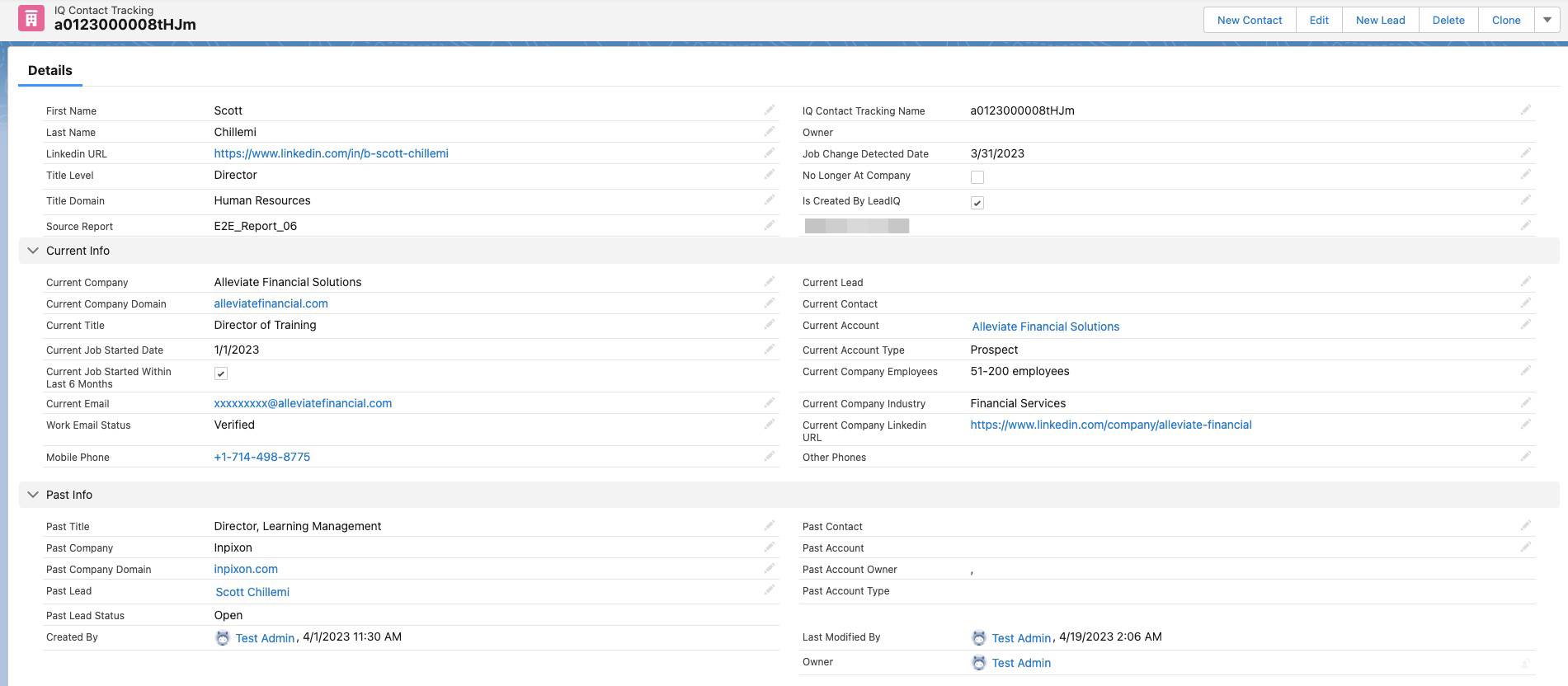1568x686 pixels.
Task: Click the edit pencil beside Mobile Phone
Action: click(x=769, y=456)
